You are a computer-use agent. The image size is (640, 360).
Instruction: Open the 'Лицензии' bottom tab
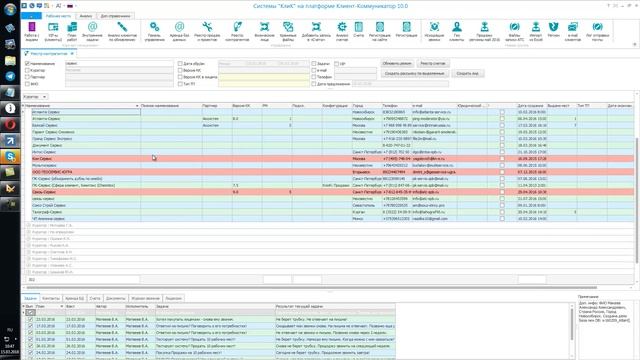click(173, 298)
